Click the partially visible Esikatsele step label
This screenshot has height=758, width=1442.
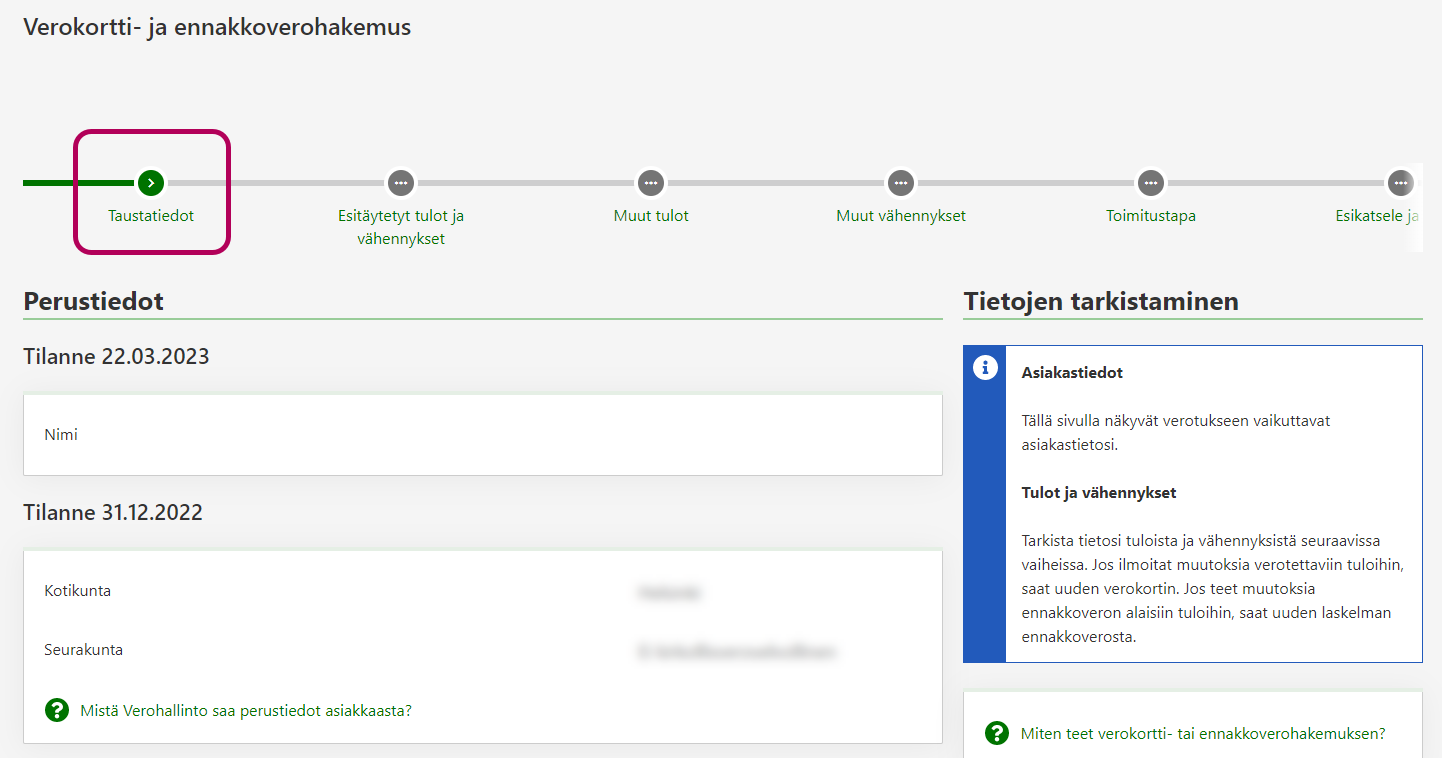1377,216
